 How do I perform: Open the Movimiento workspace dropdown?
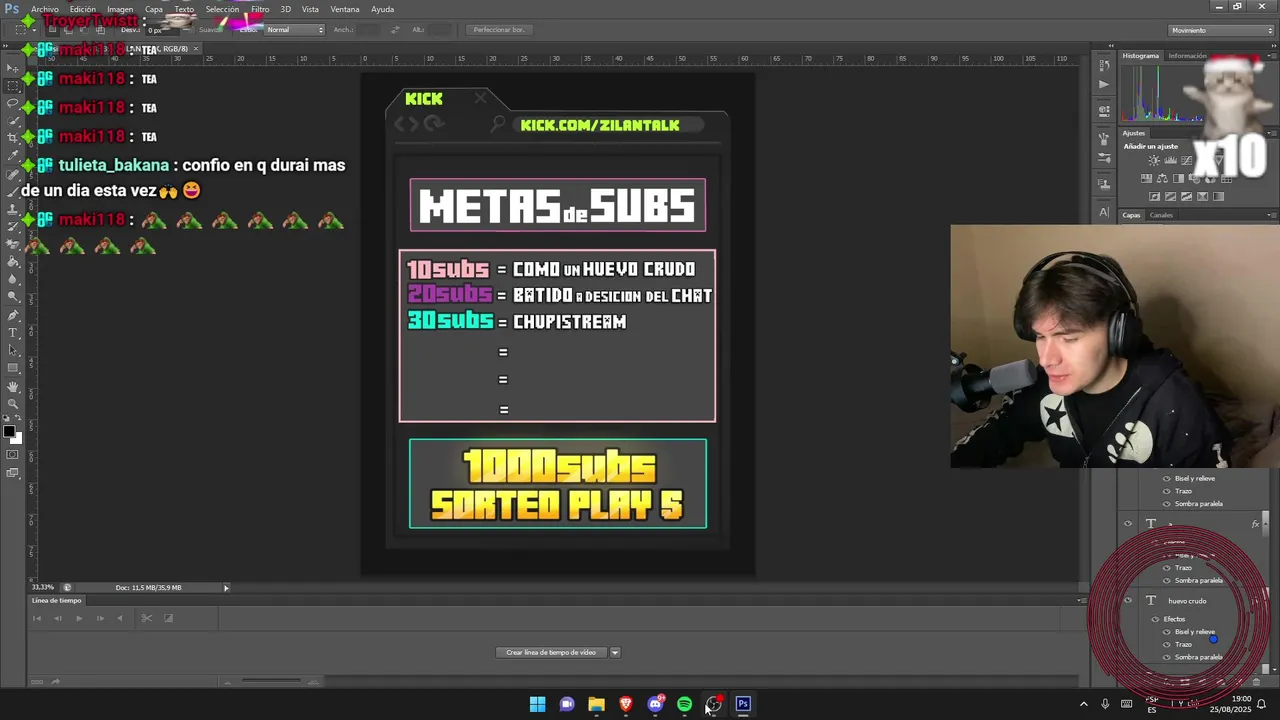[1221, 30]
